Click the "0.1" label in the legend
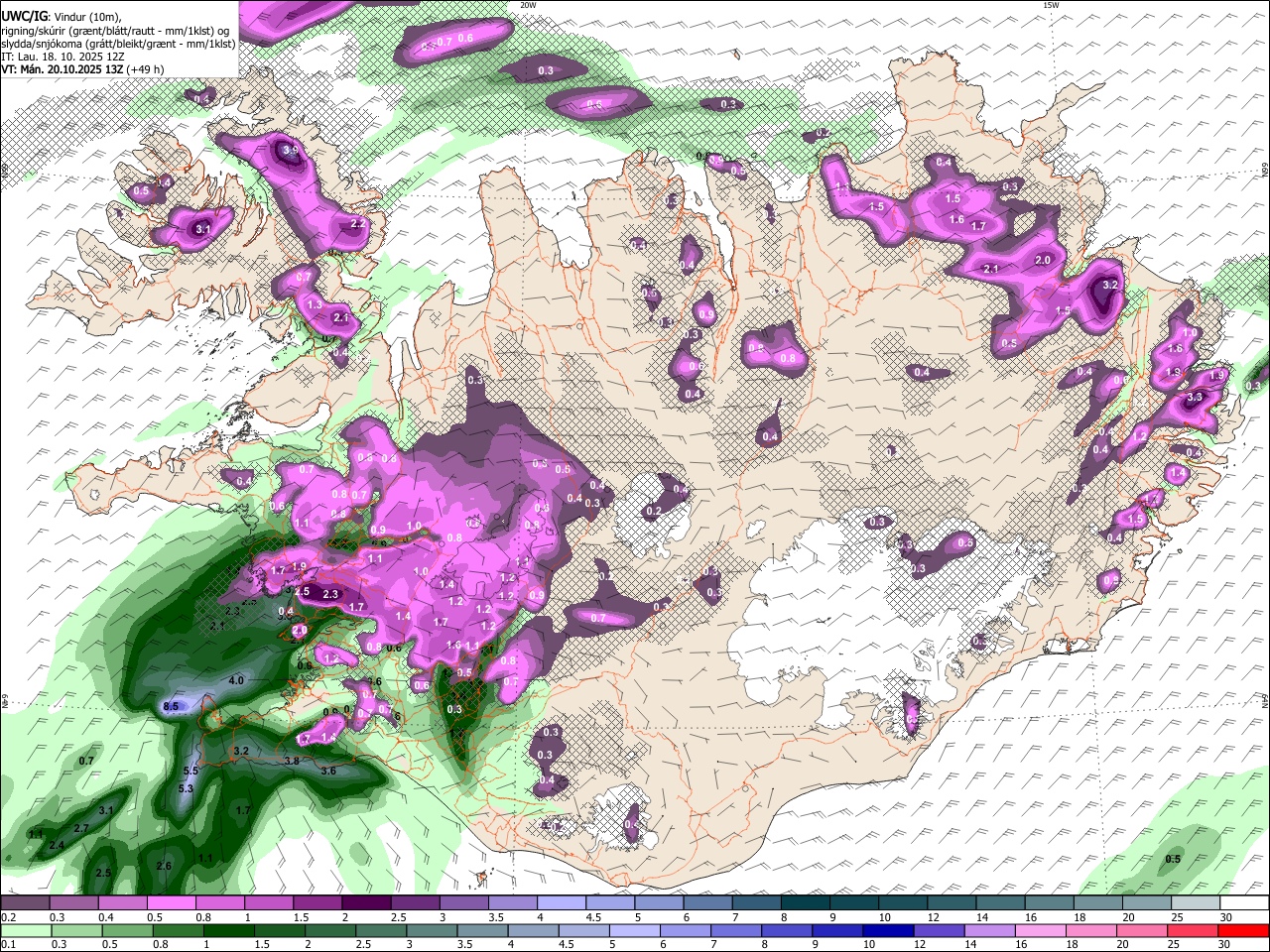 tap(9, 945)
